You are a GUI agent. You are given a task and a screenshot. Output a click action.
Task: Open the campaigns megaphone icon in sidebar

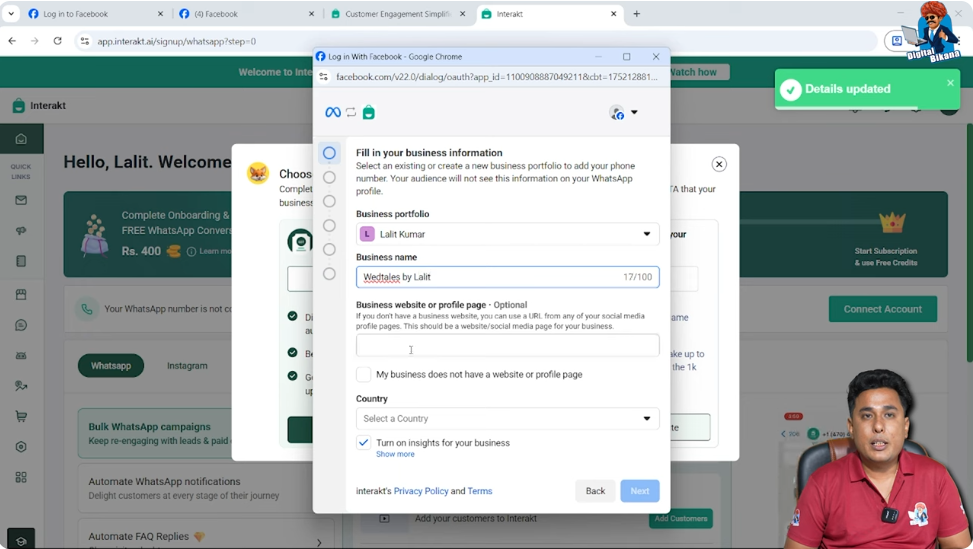(x=21, y=231)
